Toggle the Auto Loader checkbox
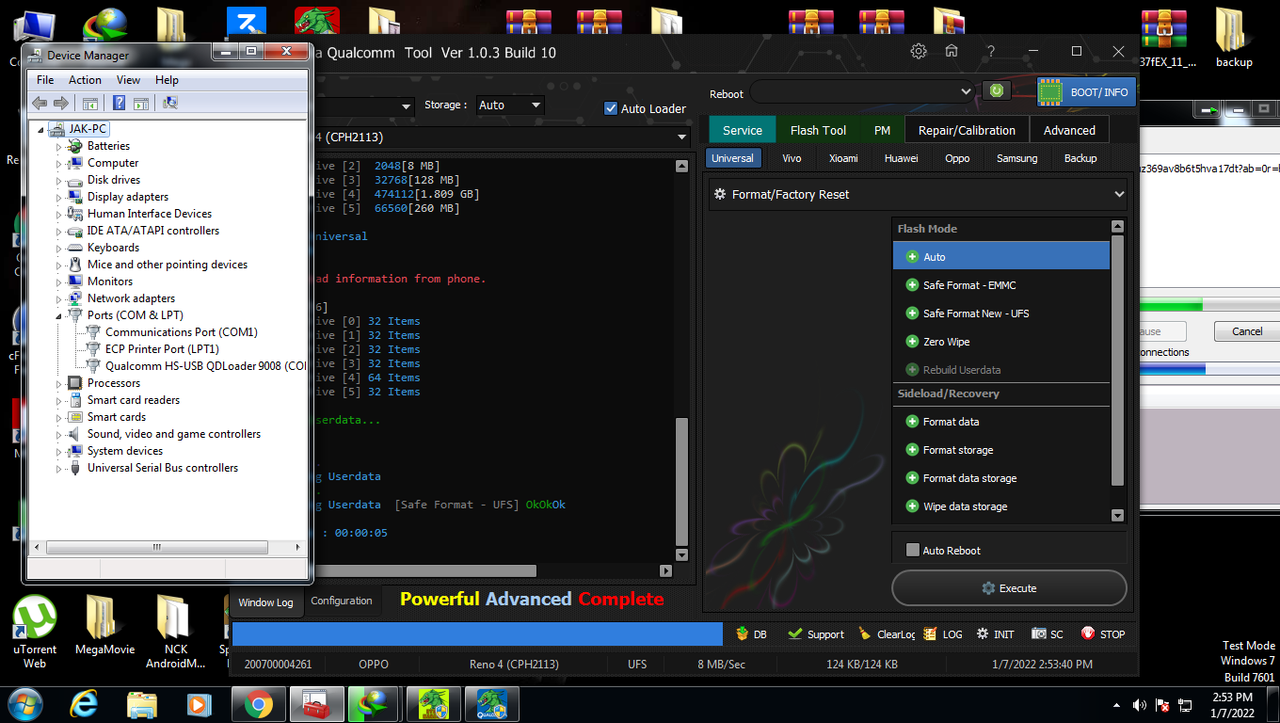This screenshot has width=1280, height=723. (x=611, y=108)
